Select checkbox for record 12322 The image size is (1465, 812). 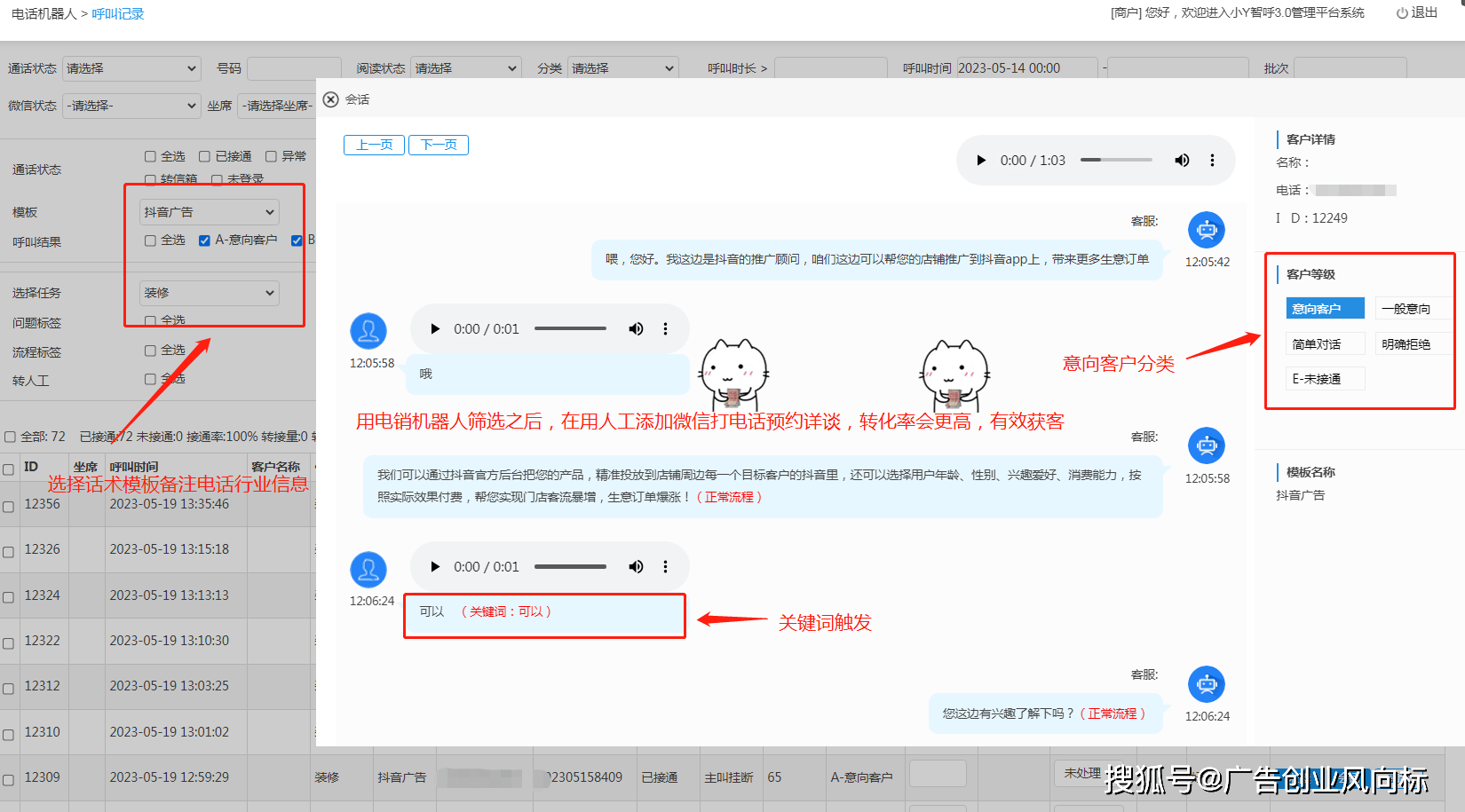[x=8, y=643]
